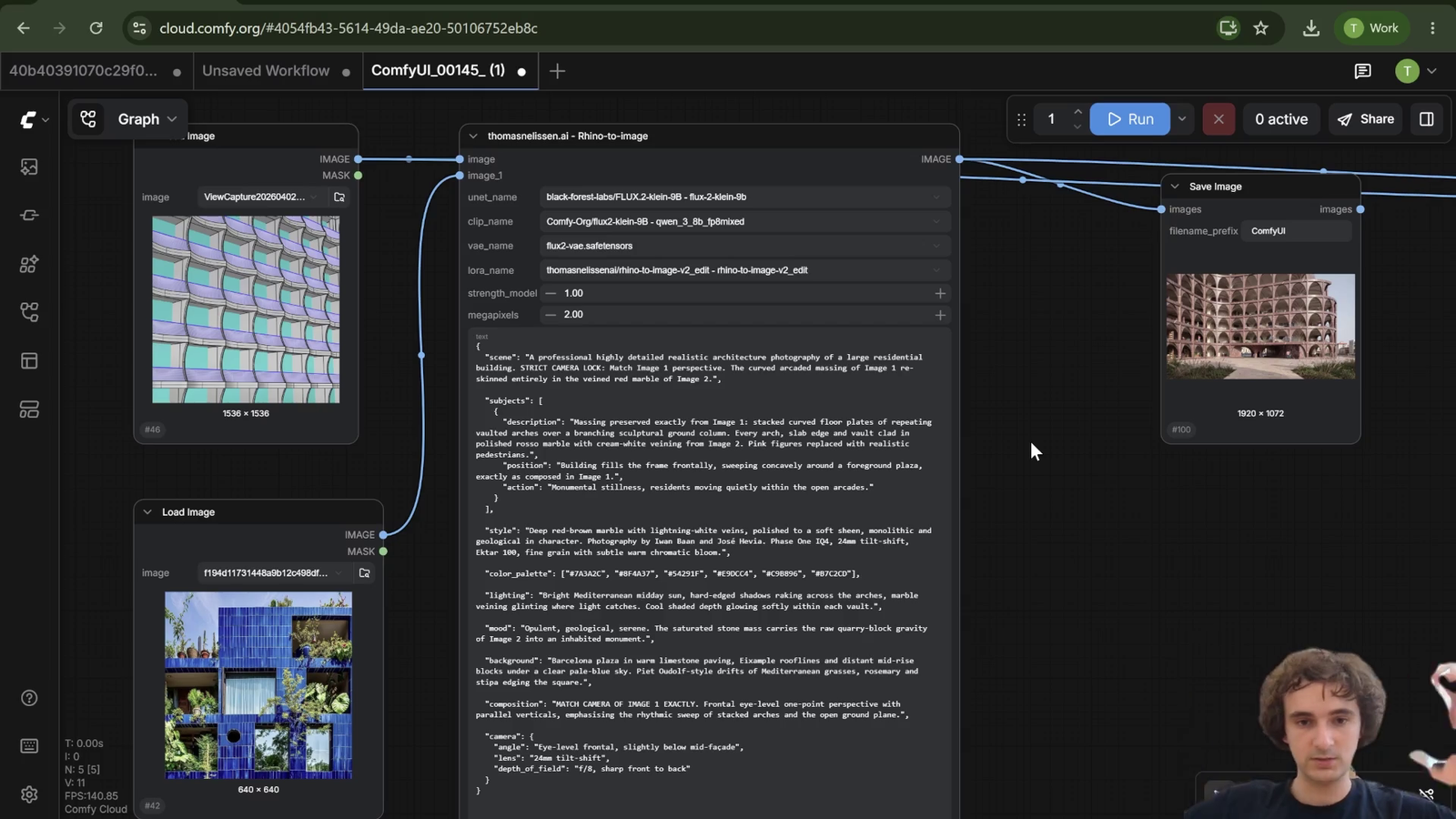1456x819 pixels.
Task: Go back in browser history
Action: [23, 28]
